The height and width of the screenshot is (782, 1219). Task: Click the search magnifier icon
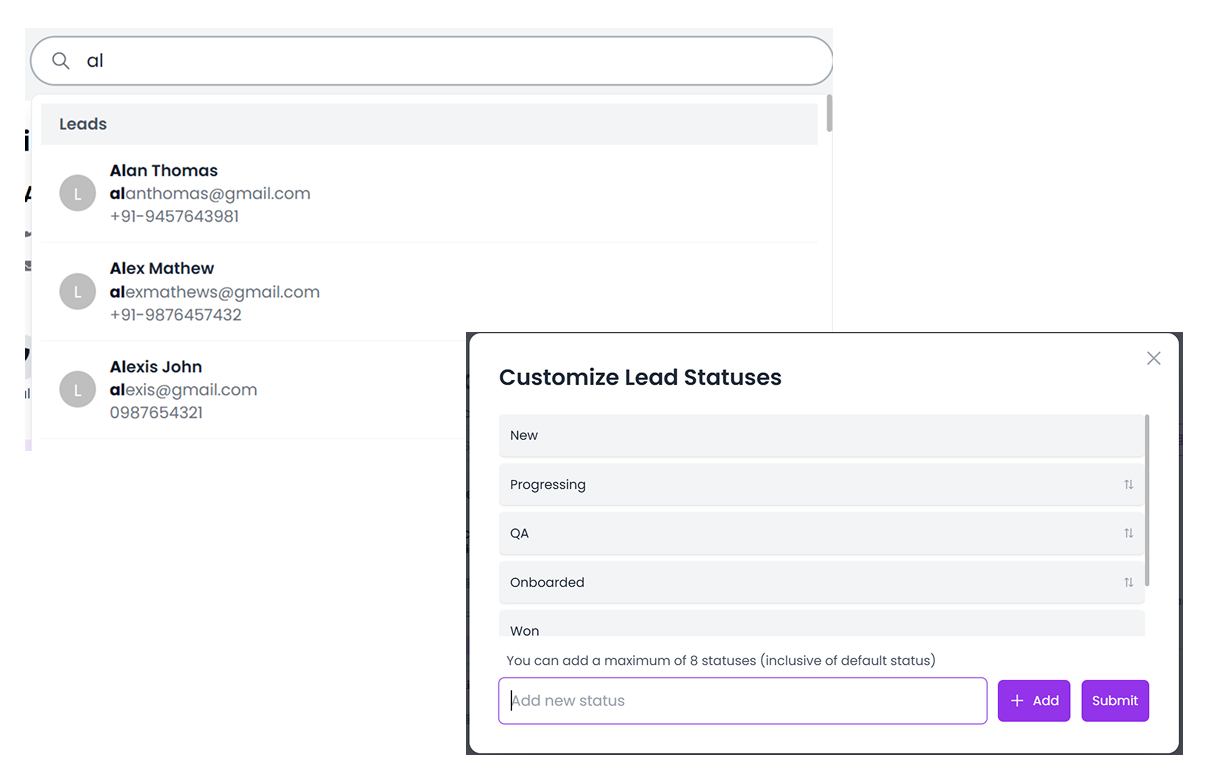(x=61, y=61)
